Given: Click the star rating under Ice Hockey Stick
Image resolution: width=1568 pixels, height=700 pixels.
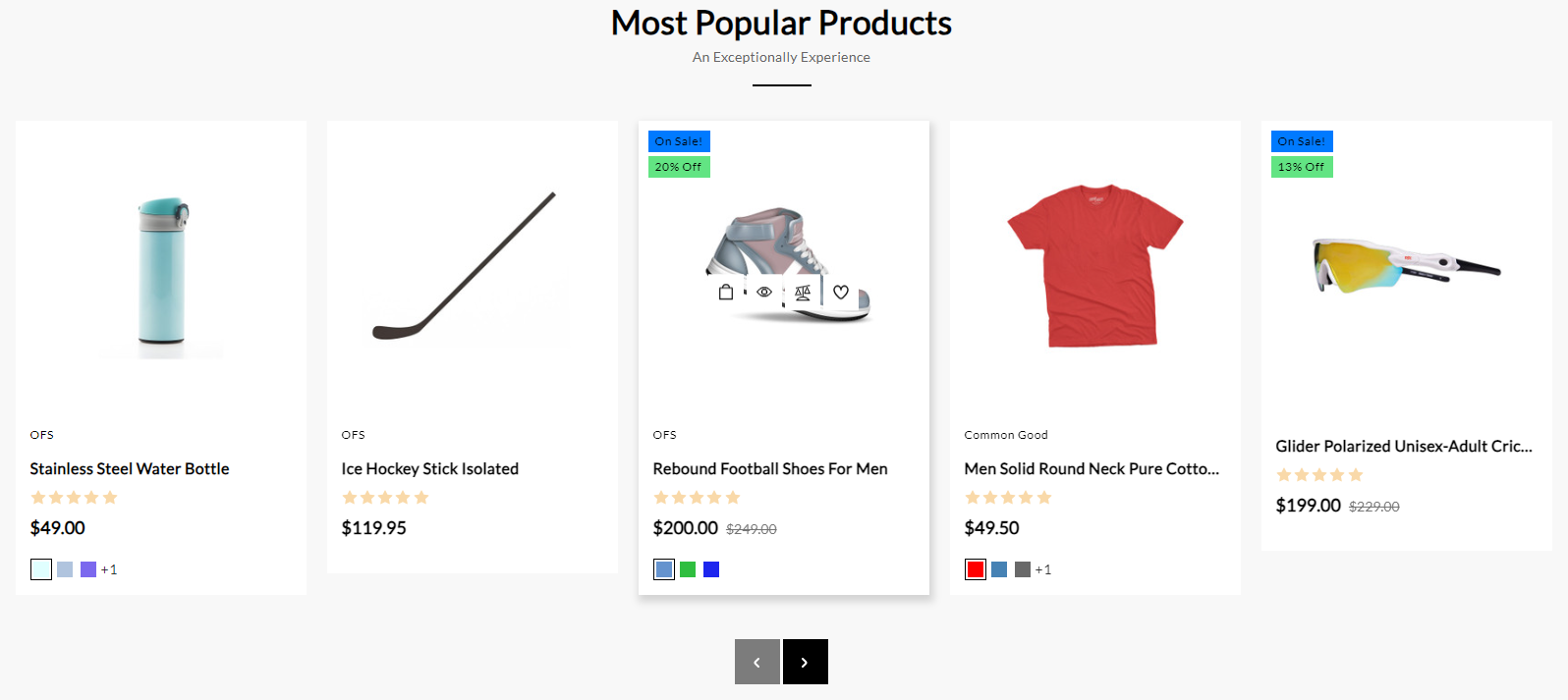Looking at the screenshot, I should click(385, 498).
